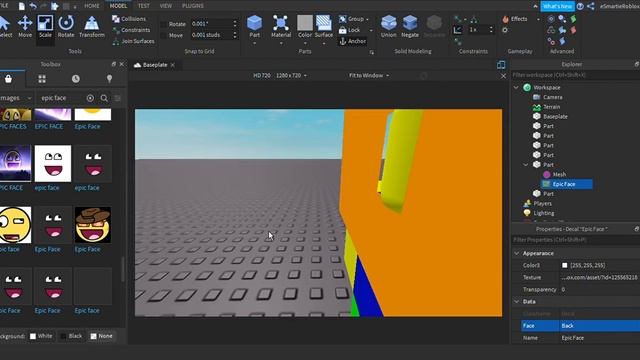Switch to the HOME ribbon tab

[x=91, y=6]
